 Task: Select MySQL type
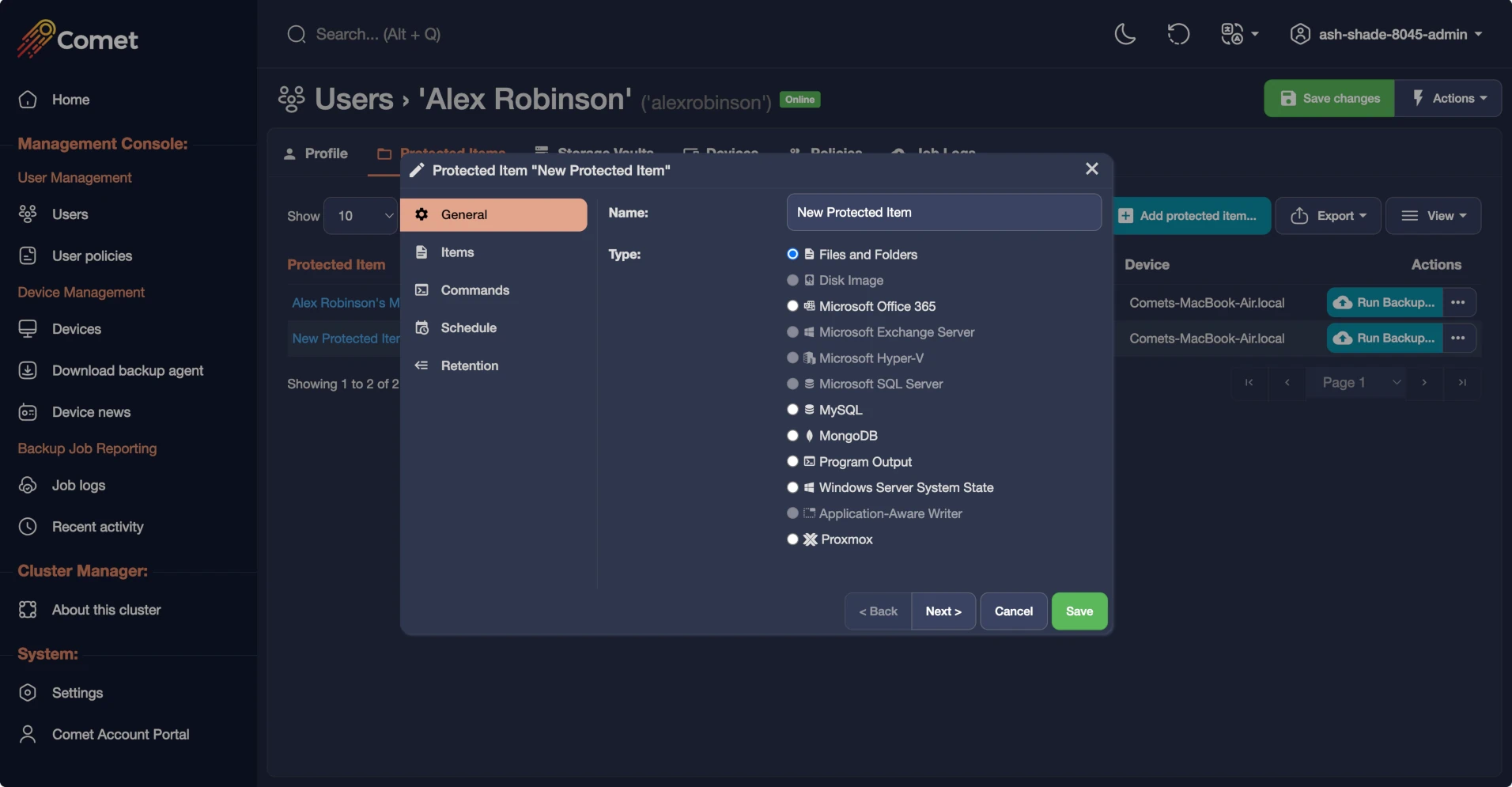792,410
